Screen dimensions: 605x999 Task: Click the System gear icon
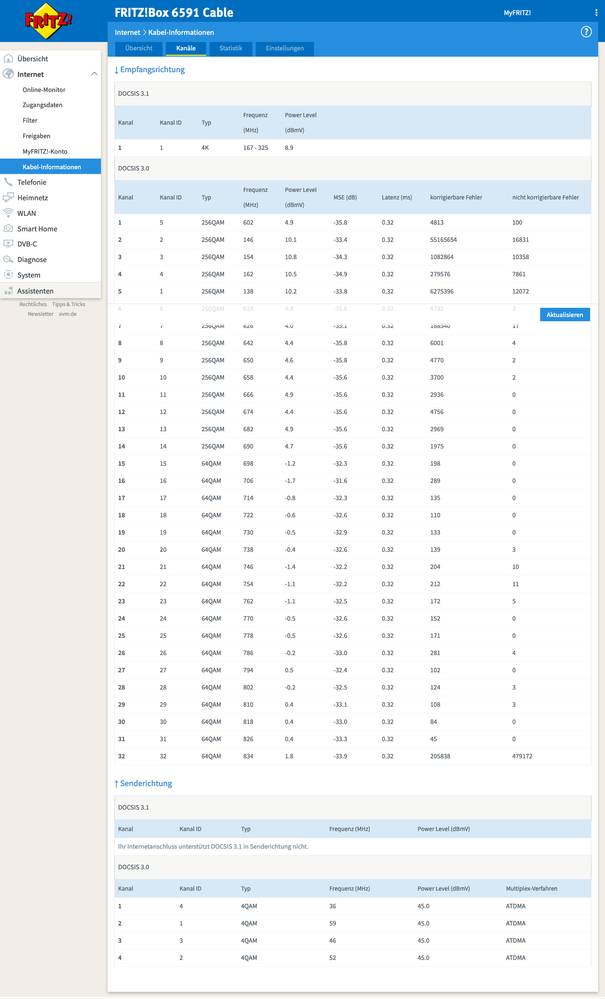8,275
